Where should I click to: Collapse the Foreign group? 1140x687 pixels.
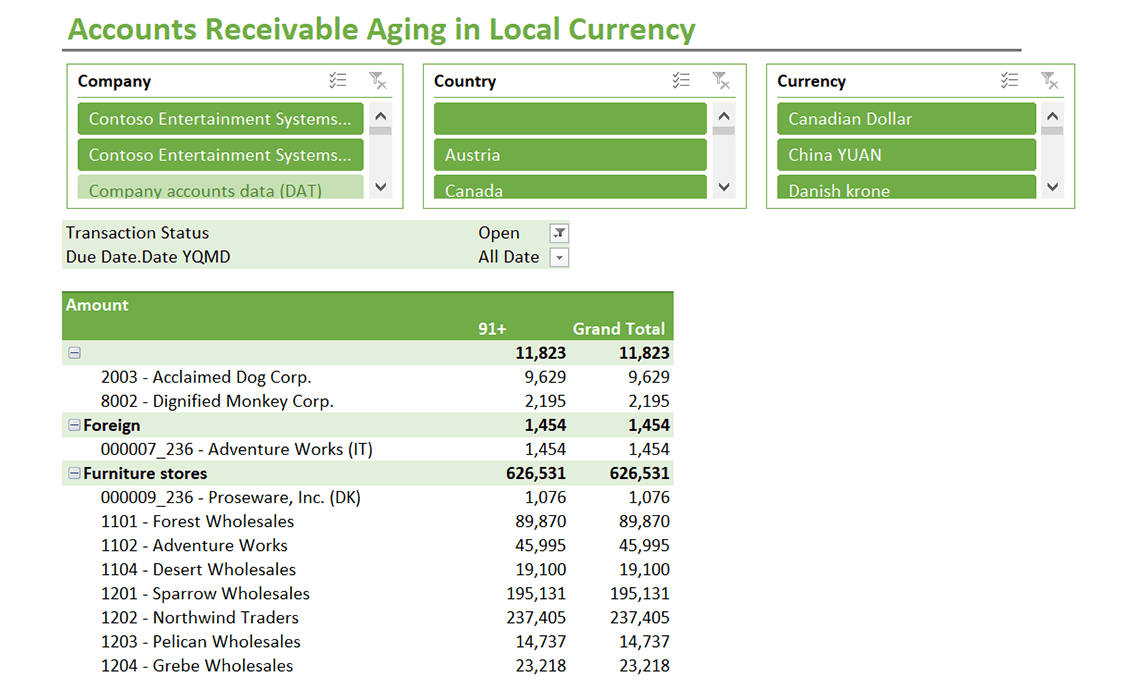pyautogui.click(x=74, y=425)
